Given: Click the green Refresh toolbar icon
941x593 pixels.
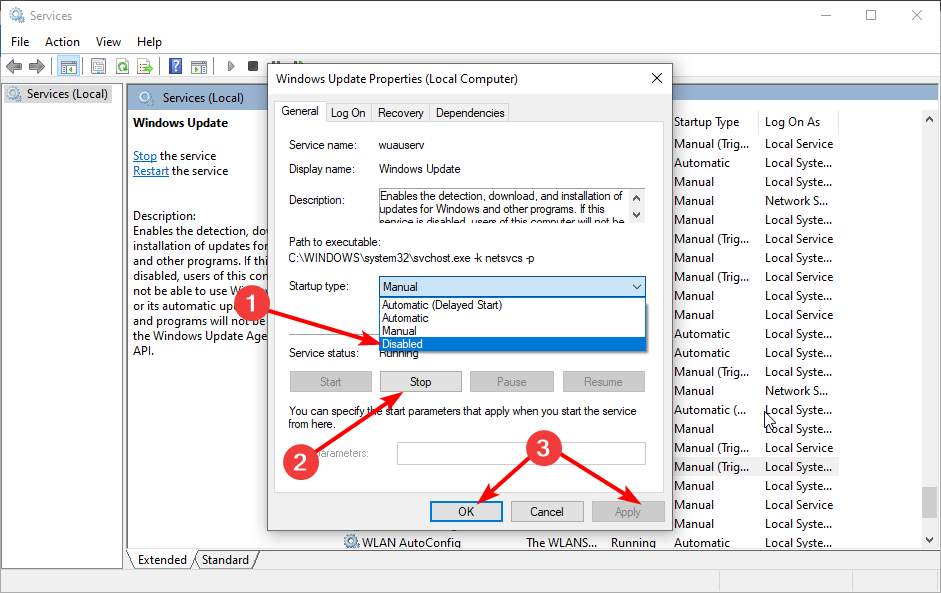Looking at the screenshot, I should [x=122, y=66].
